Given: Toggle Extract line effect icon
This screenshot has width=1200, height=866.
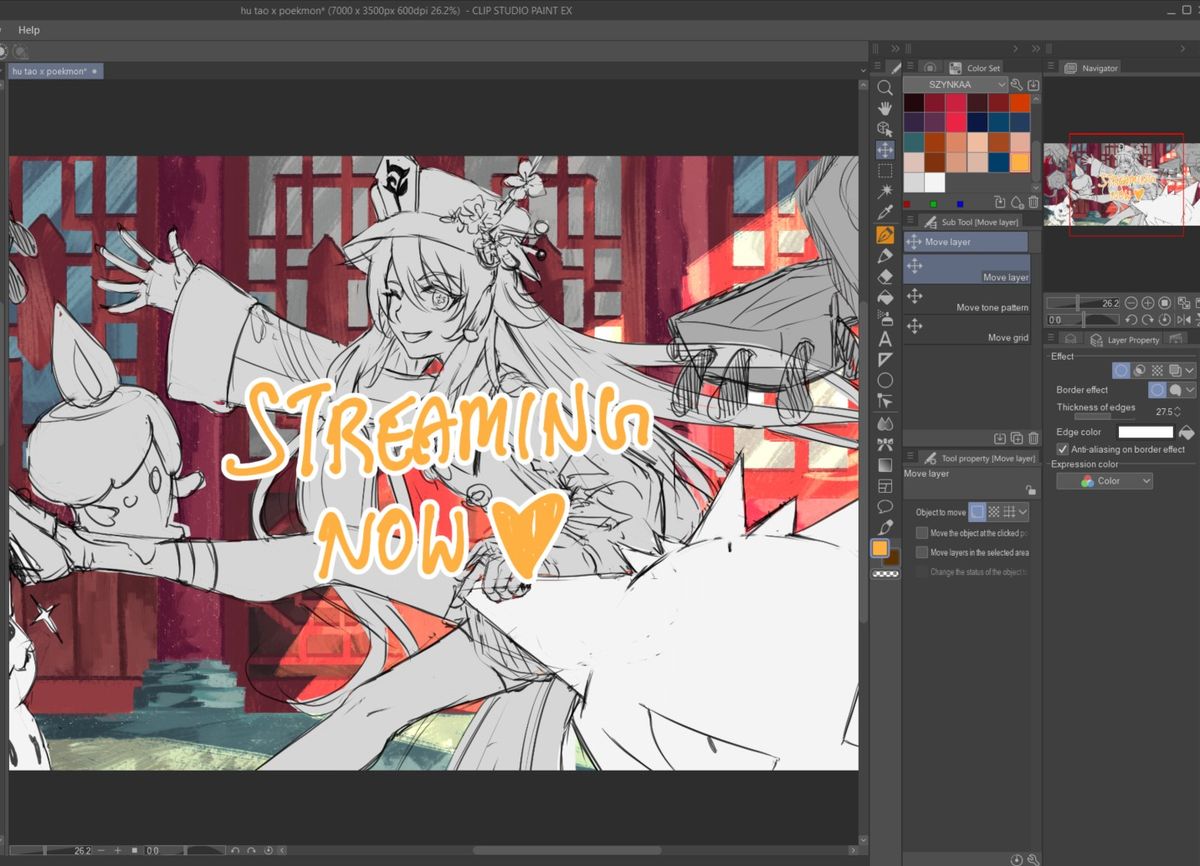Looking at the screenshot, I should pyautogui.click(x=1139, y=370).
